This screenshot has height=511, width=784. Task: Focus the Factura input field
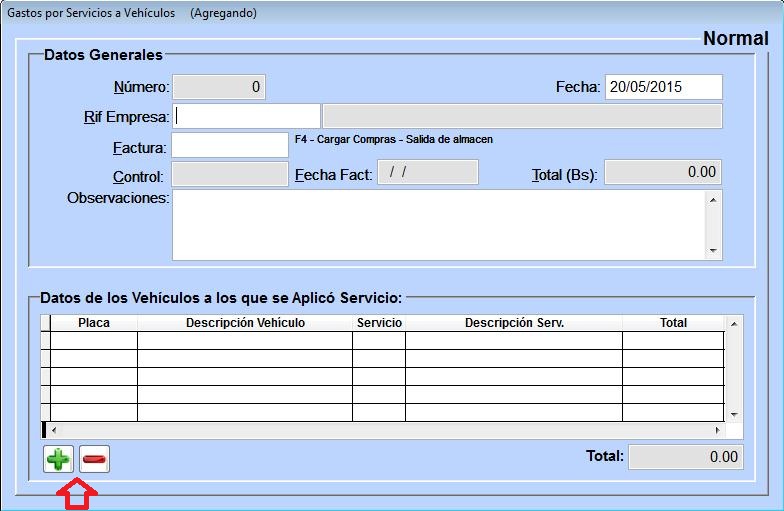coord(230,146)
